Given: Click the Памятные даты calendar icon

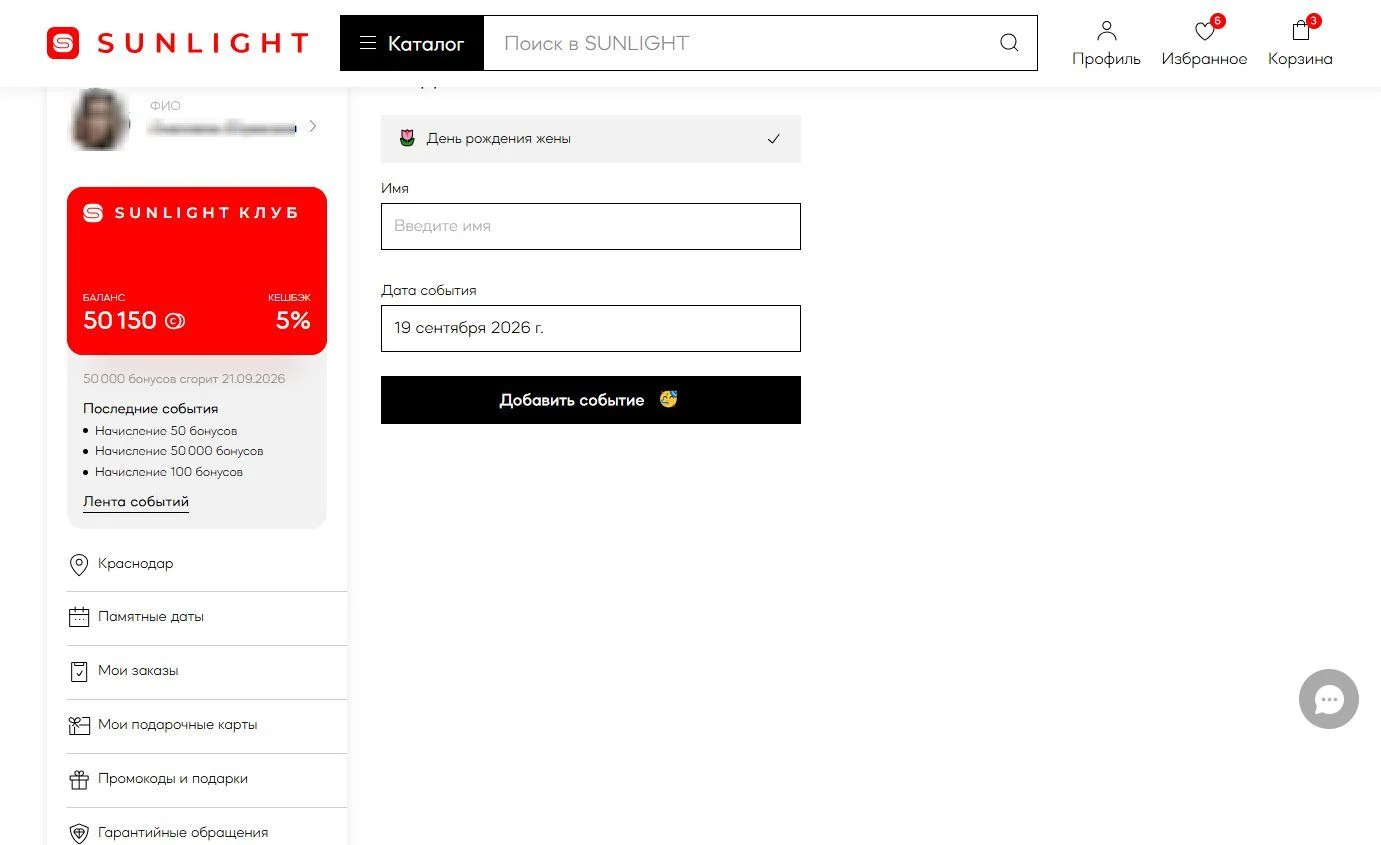Looking at the screenshot, I should point(79,617).
